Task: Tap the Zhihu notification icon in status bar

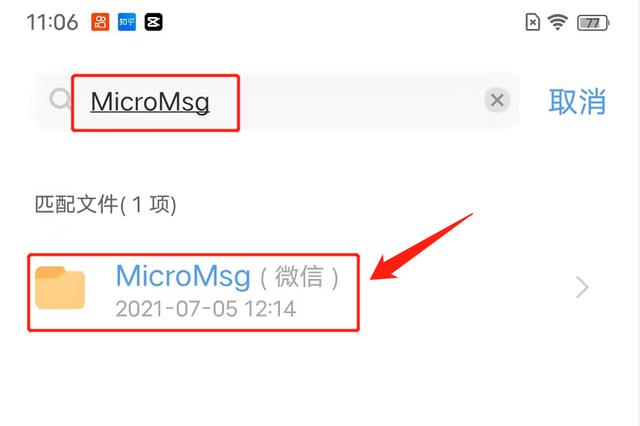Action: tap(127, 22)
